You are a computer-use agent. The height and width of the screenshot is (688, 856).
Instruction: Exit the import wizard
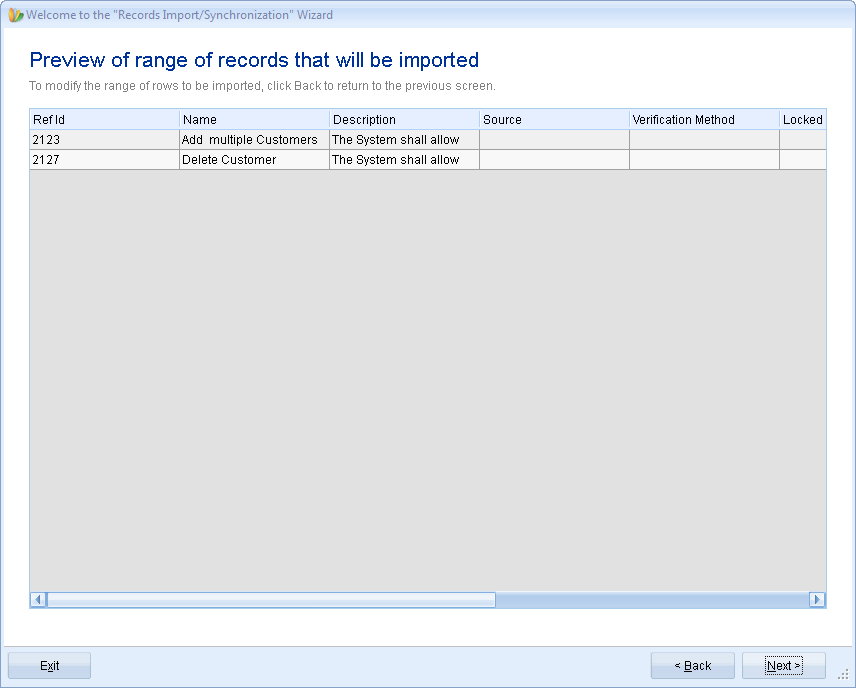click(49, 665)
